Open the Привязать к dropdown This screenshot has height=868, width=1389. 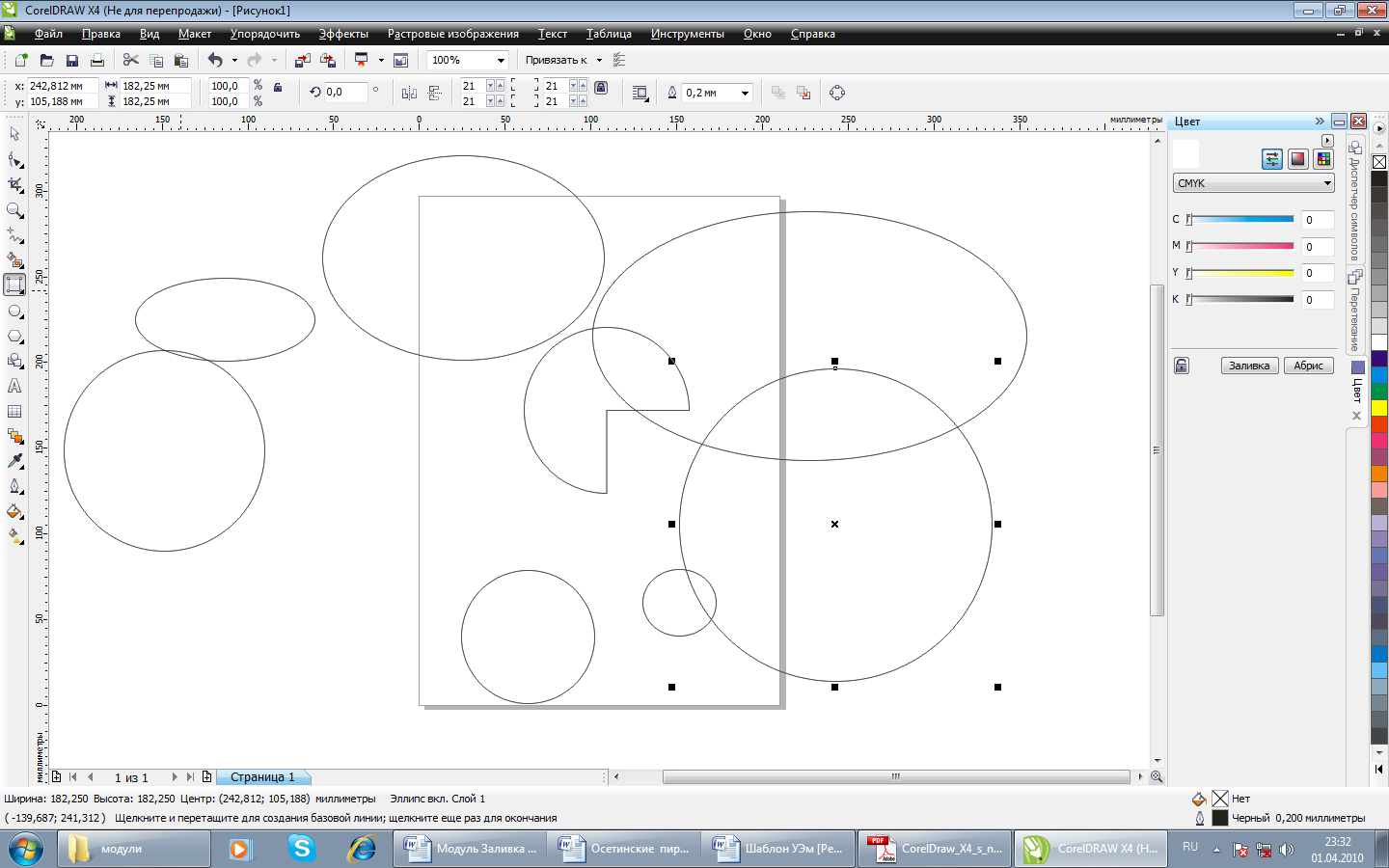599,60
